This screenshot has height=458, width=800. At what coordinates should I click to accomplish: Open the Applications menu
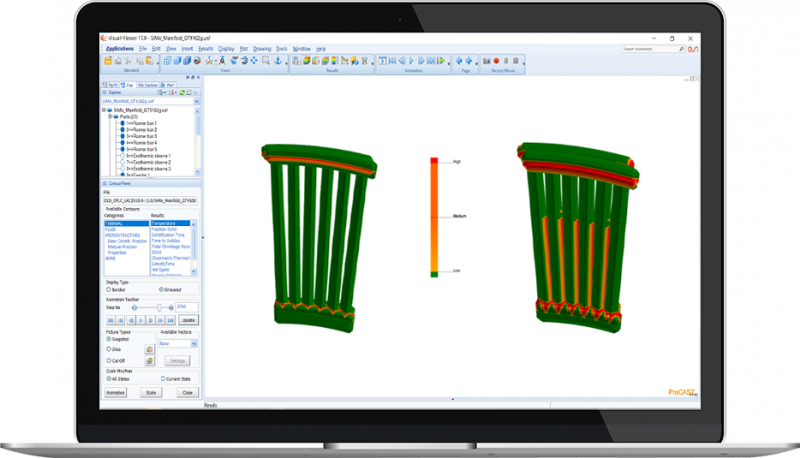120,48
